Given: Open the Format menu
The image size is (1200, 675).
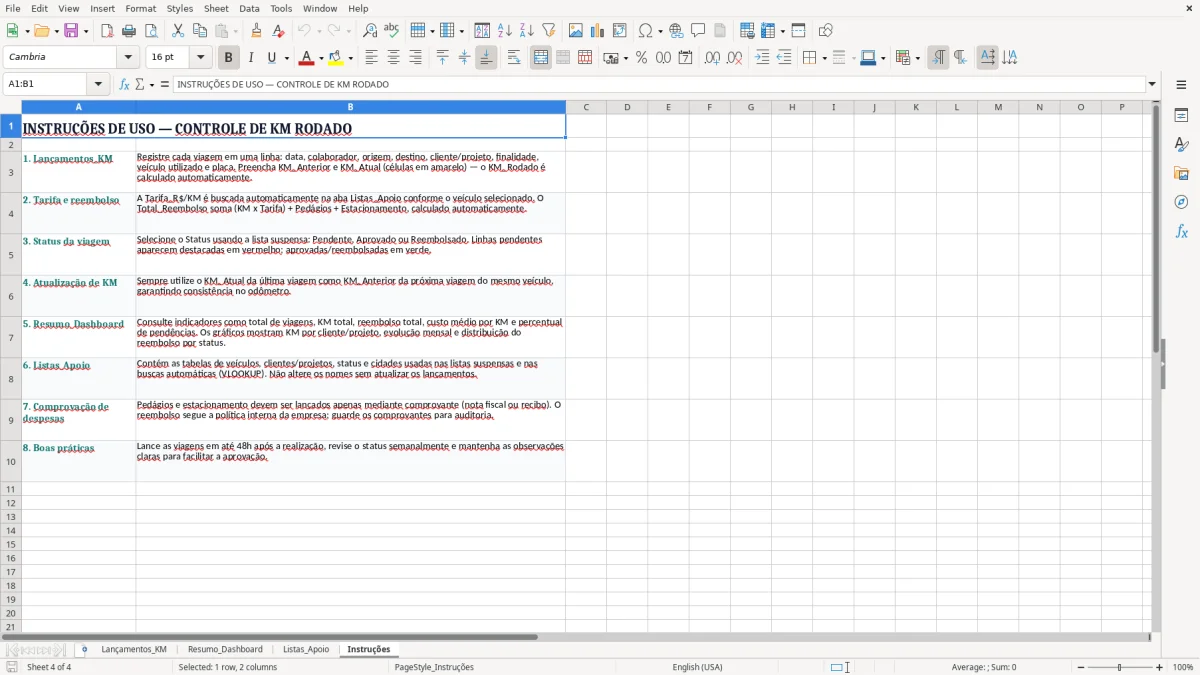Looking at the screenshot, I should pos(141,8).
